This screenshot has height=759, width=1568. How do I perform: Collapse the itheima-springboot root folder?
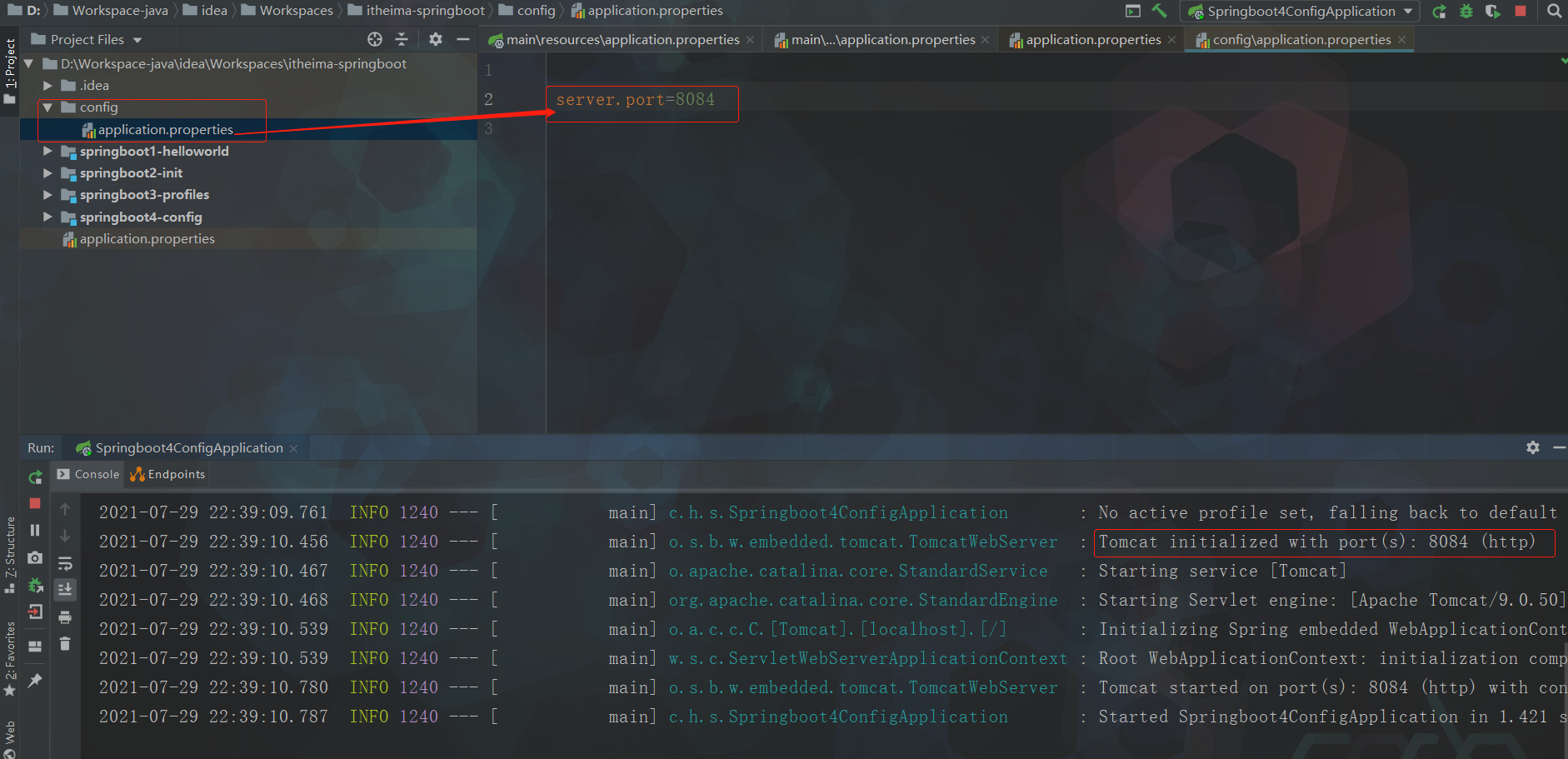[x=29, y=63]
